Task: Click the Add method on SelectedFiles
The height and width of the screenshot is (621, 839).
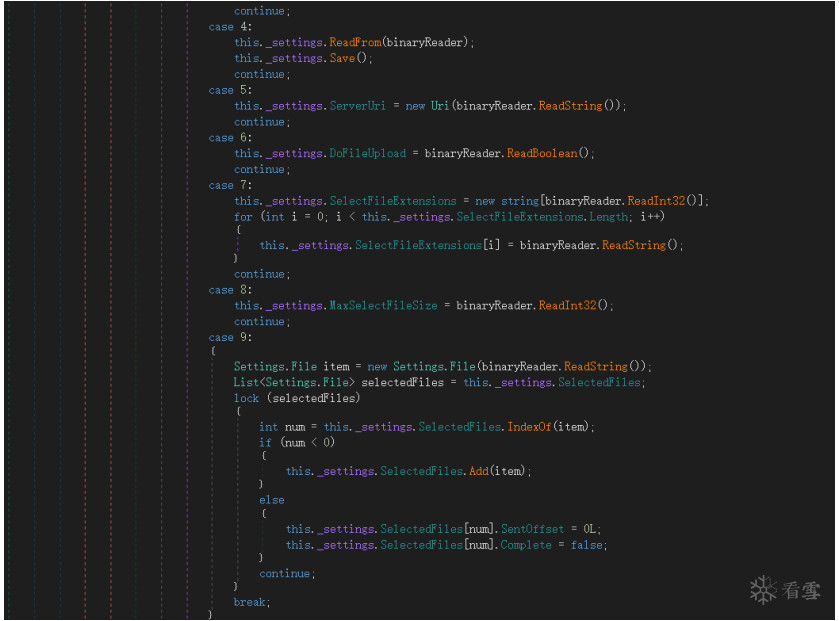Action: 479,471
